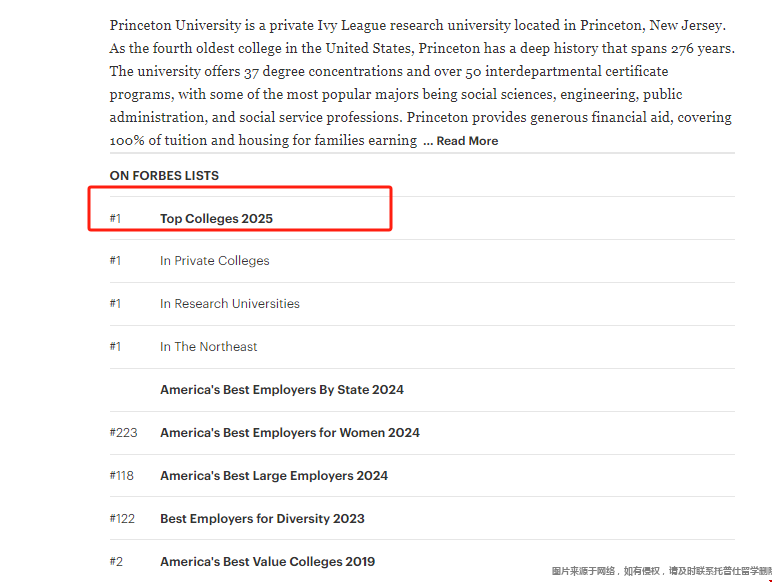This screenshot has height=582, width=772.
Task: Open America's Best Employers for Women 2024
Action: [x=290, y=432]
